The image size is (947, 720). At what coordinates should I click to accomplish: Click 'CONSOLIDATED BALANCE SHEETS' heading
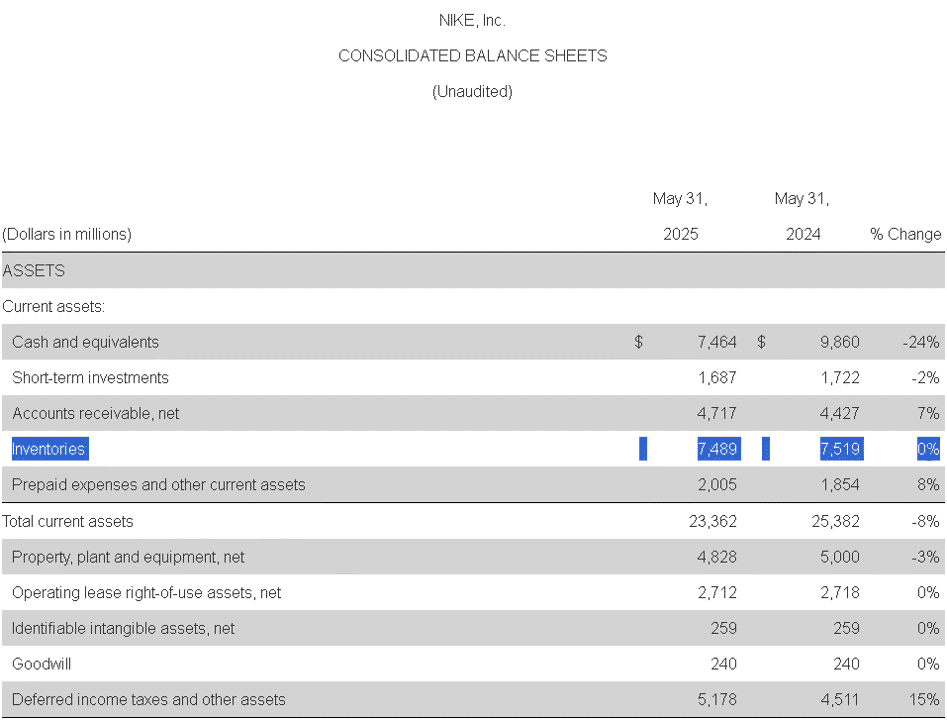(472, 56)
